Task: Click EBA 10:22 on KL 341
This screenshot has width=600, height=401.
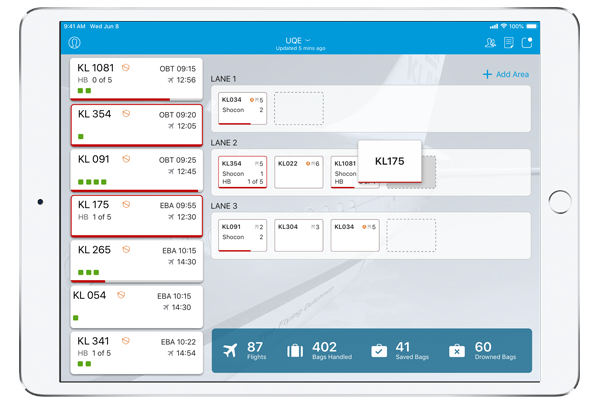Action: pyautogui.click(x=178, y=342)
